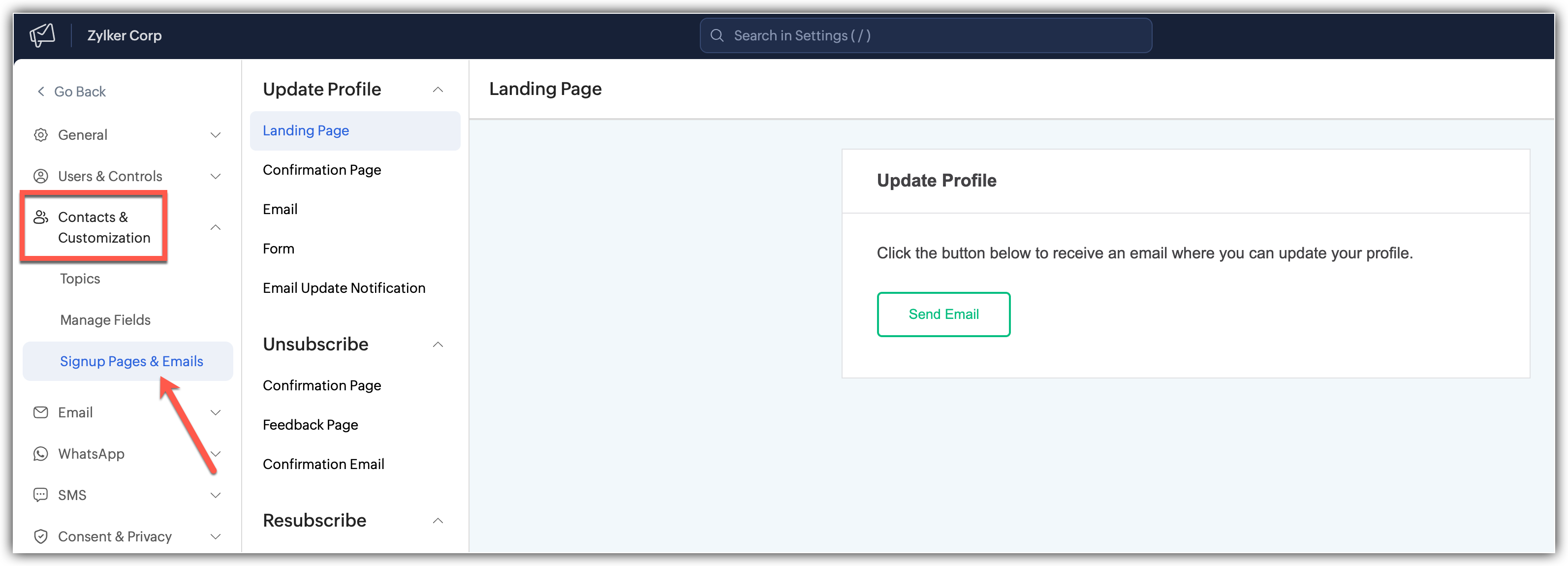Image resolution: width=1568 pixels, height=566 pixels.
Task: Click the Email envelope icon in sidebar
Action: [x=41, y=412]
